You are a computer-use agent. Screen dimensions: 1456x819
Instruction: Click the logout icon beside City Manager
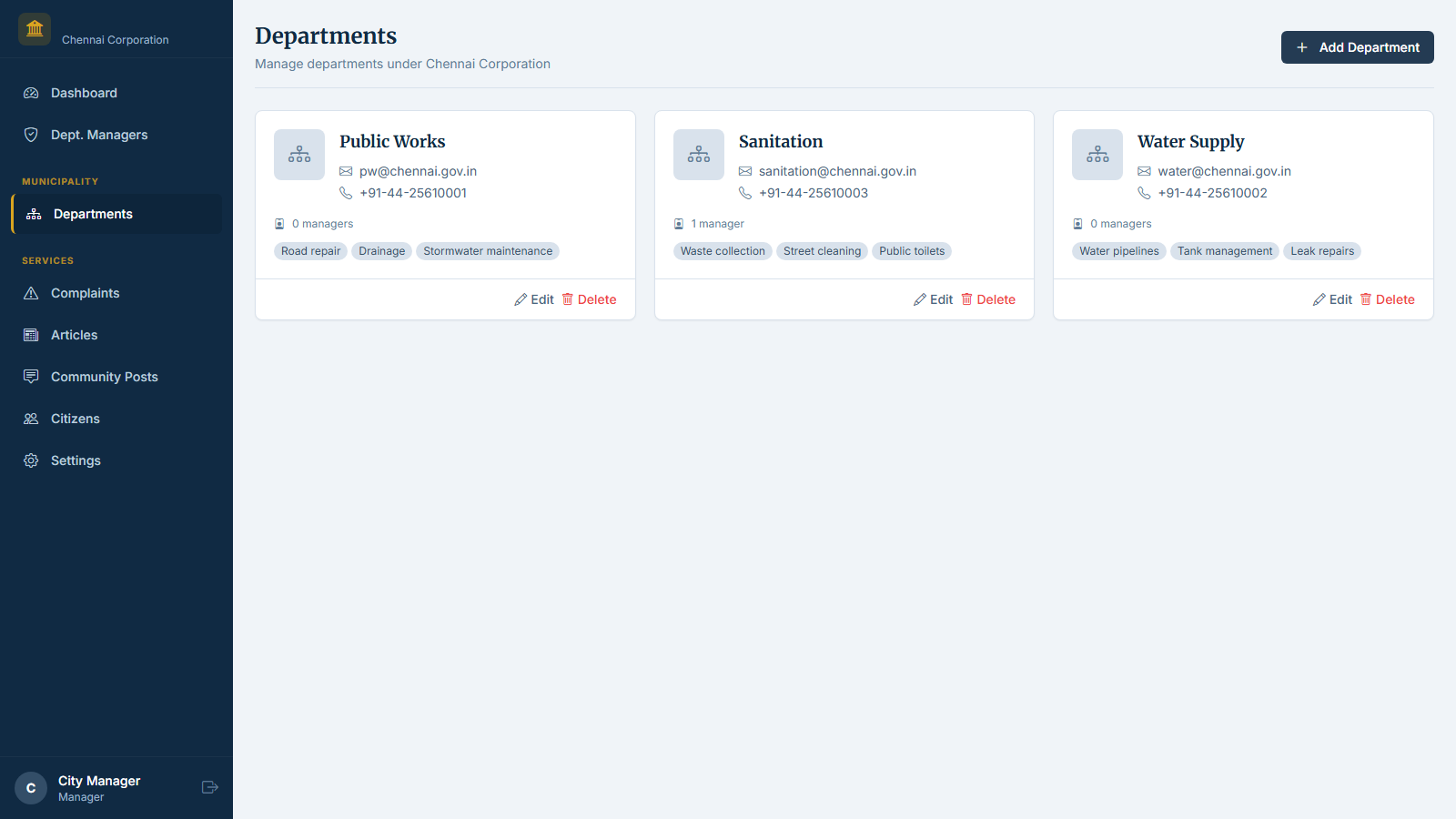click(x=209, y=787)
